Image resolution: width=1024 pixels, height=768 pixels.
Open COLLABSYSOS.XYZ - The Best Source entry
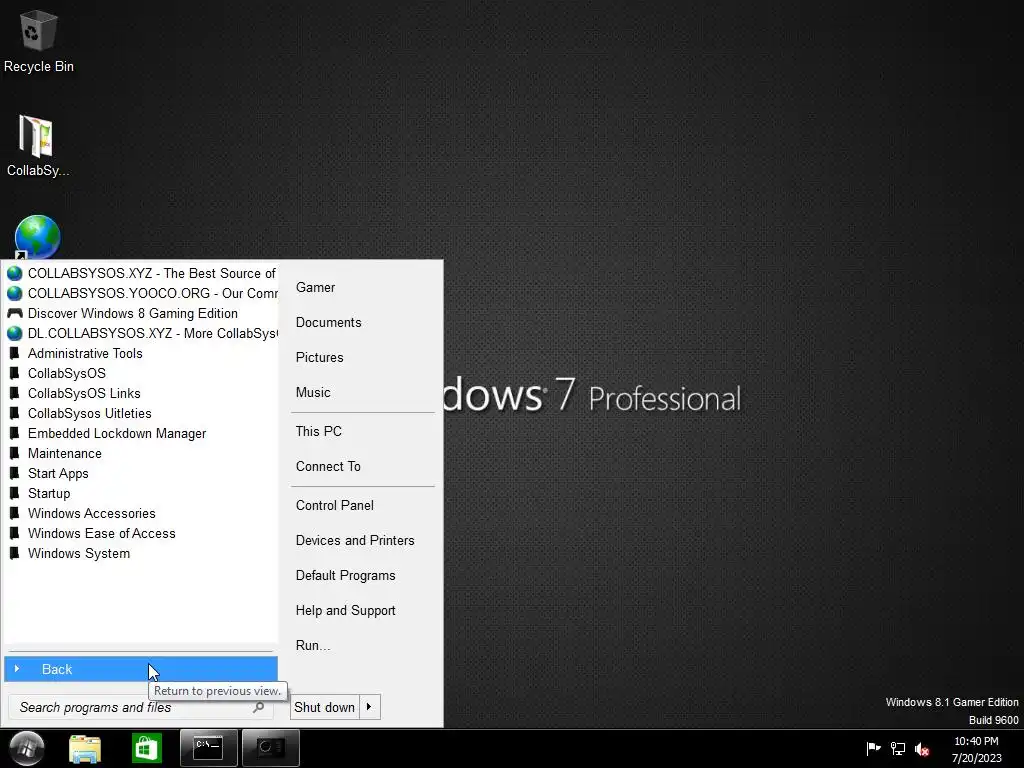click(x=141, y=273)
